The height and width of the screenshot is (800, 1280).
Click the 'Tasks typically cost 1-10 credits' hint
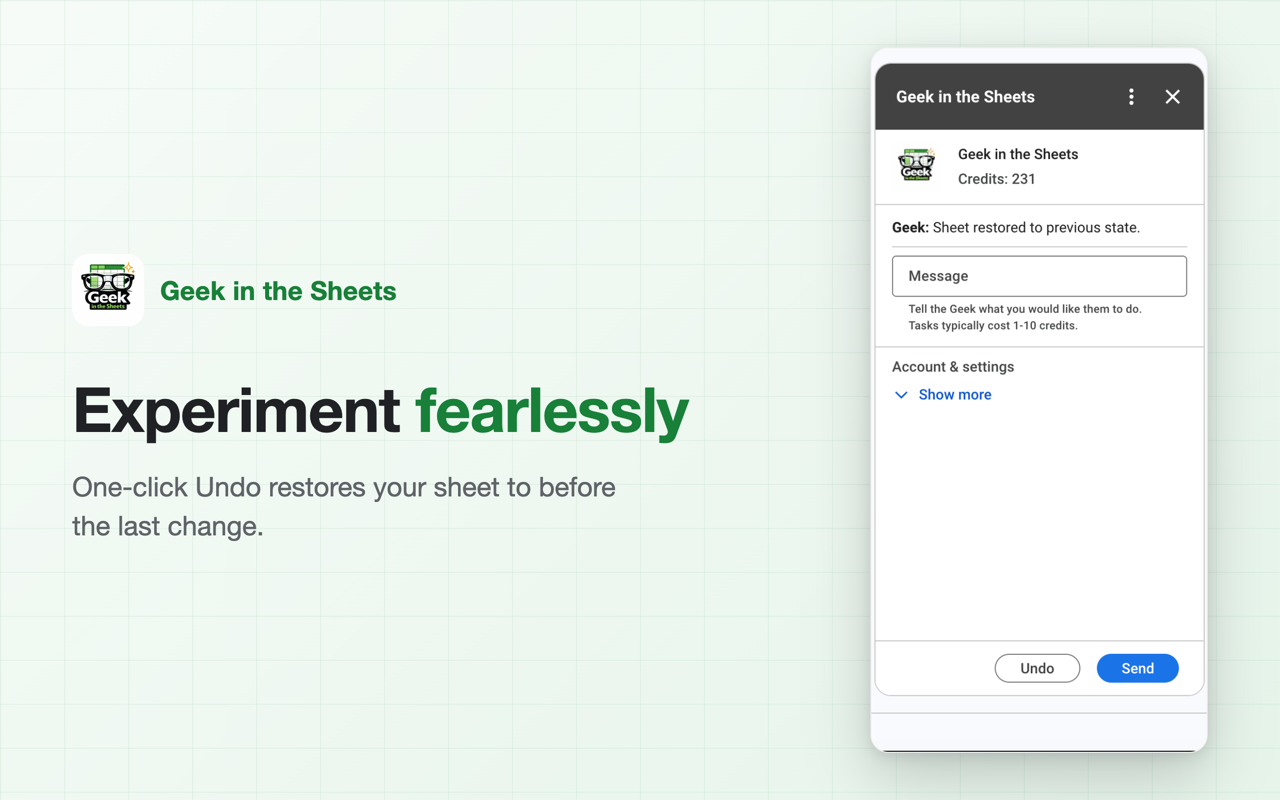pyautogui.click(x=993, y=326)
